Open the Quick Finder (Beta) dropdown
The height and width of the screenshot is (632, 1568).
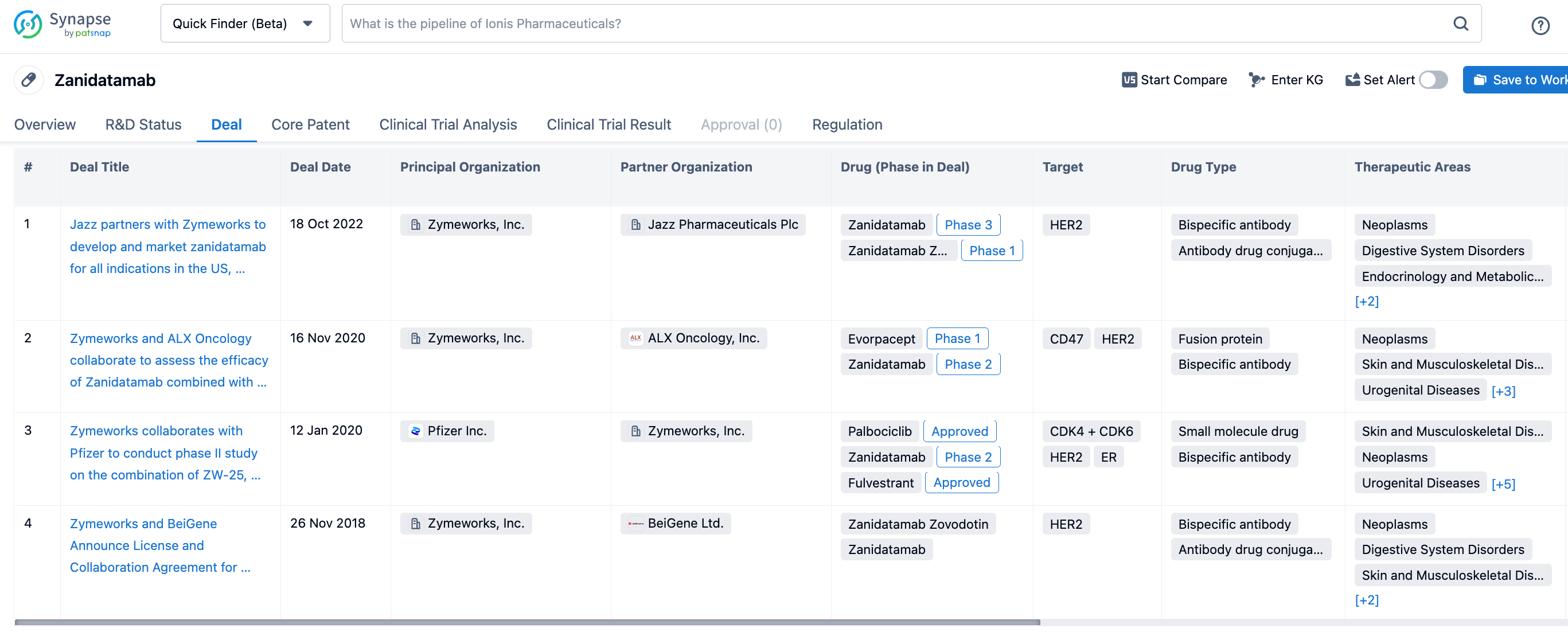tap(245, 24)
